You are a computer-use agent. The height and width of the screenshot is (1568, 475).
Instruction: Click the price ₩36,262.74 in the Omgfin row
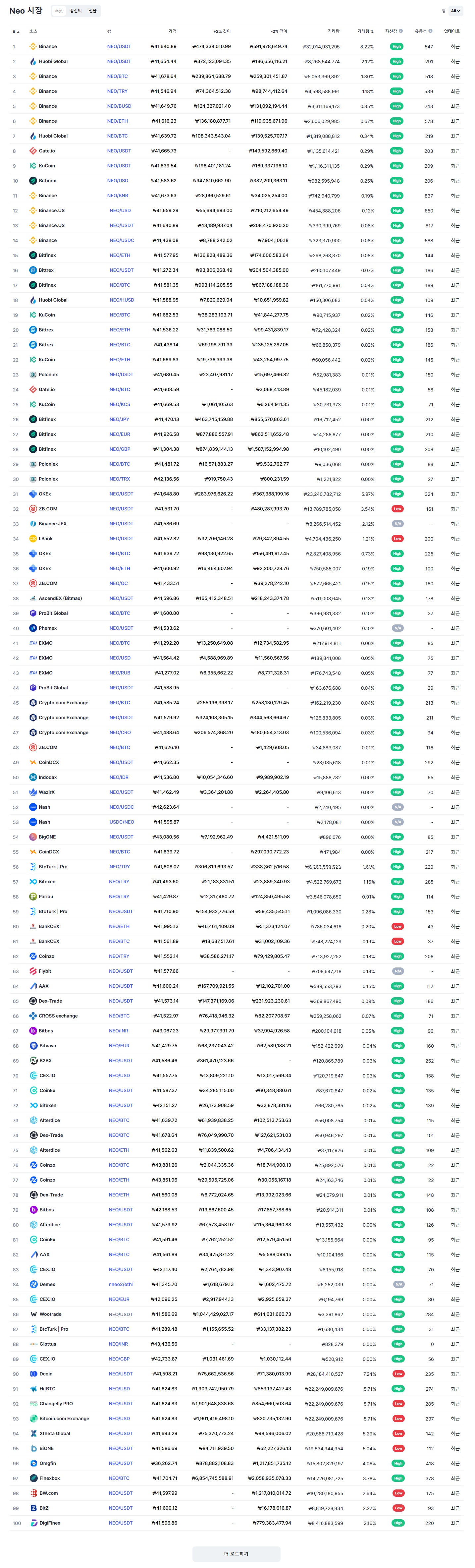pyautogui.click(x=165, y=1463)
